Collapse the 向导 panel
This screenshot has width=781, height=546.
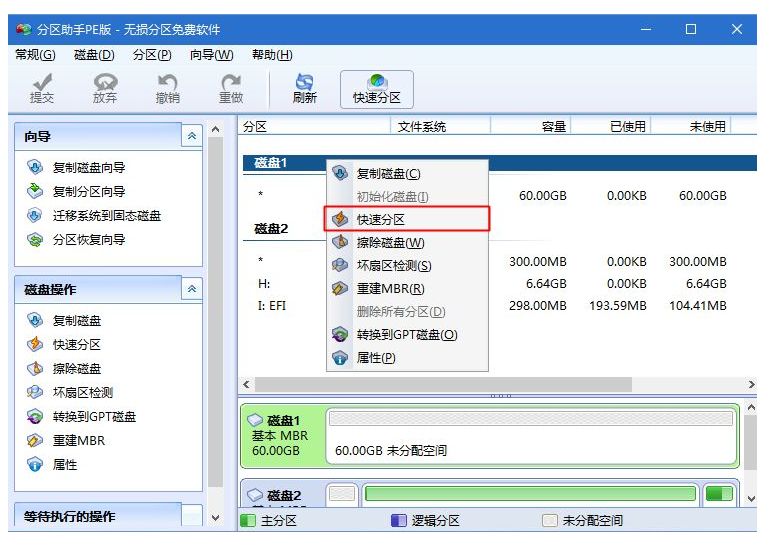point(191,136)
